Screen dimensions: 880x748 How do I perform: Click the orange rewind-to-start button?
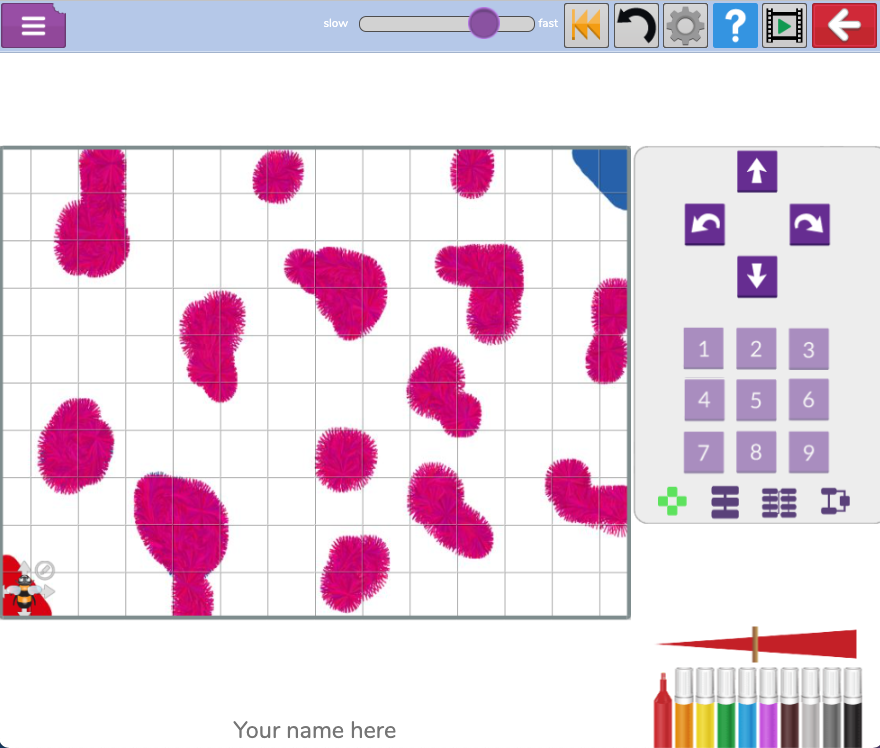pyautogui.click(x=586, y=25)
